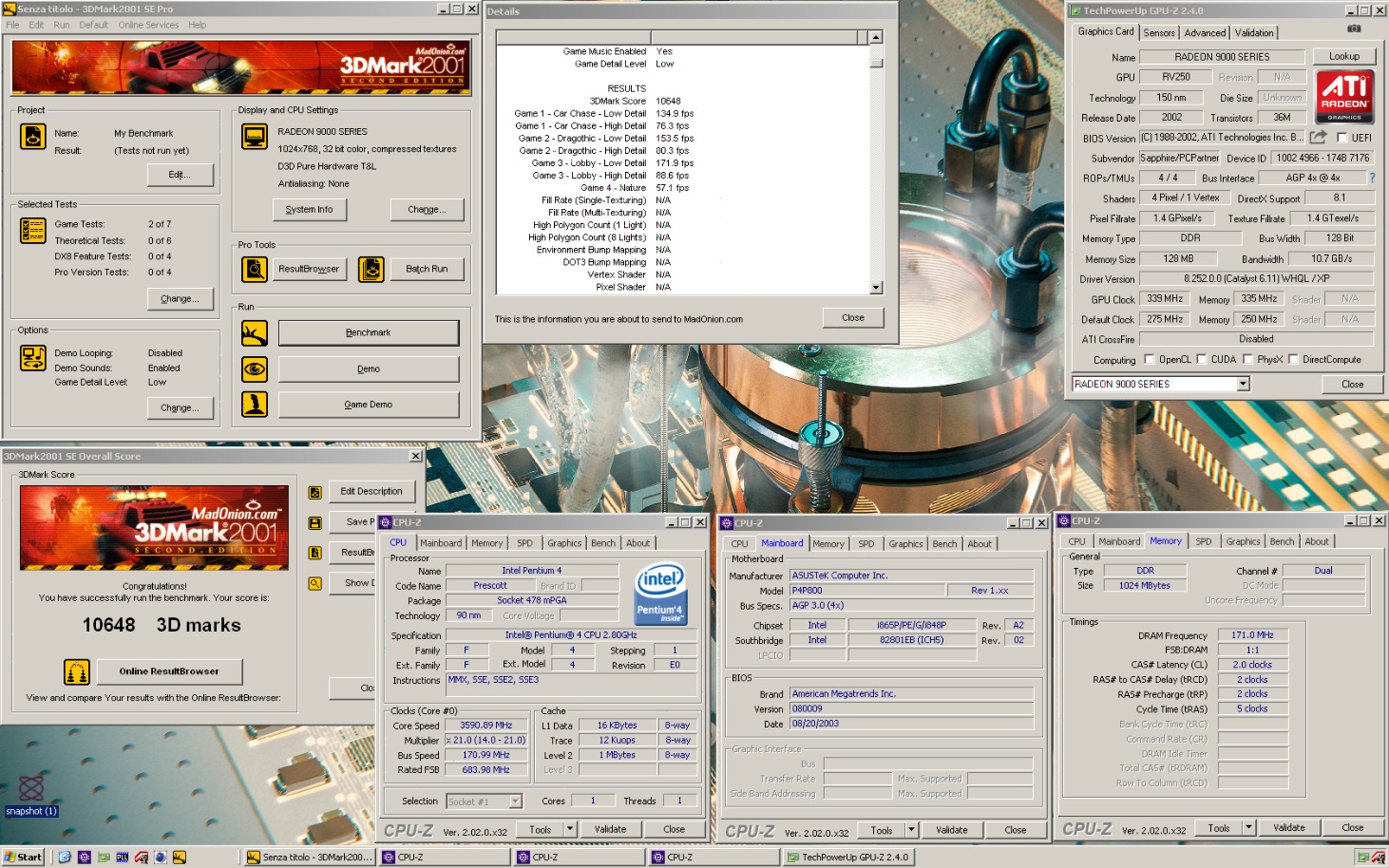Click the Show Details magnifier icon
1389x868 pixels.
coord(314,583)
